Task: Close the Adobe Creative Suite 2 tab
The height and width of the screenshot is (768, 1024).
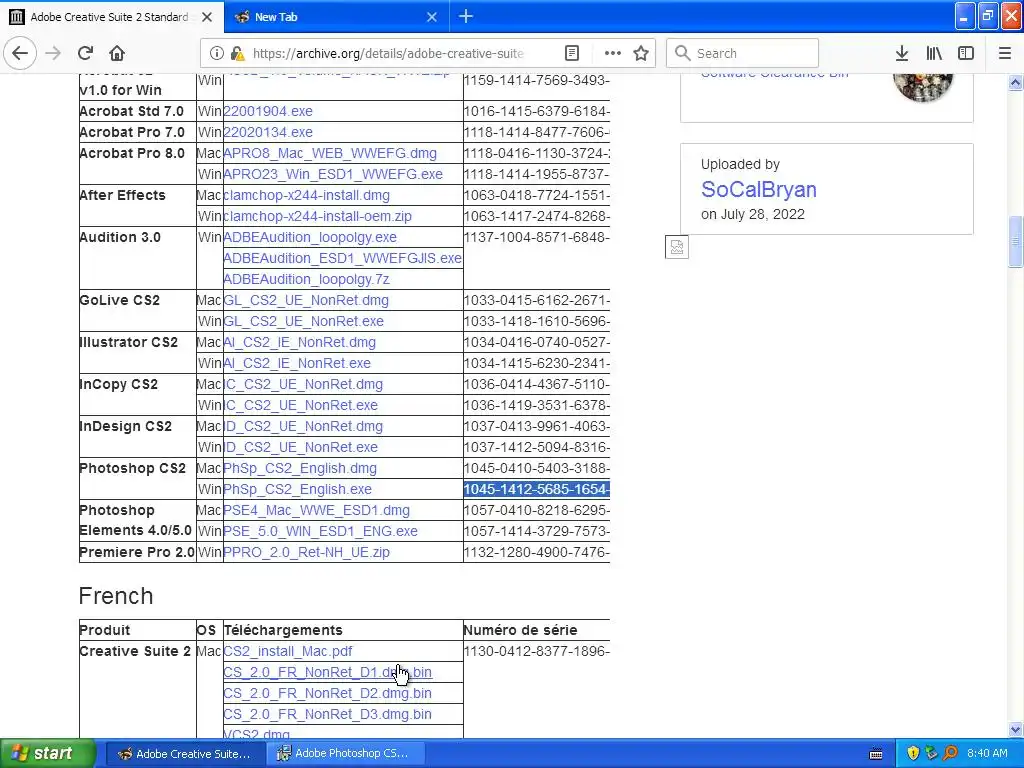Action: point(207,17)
